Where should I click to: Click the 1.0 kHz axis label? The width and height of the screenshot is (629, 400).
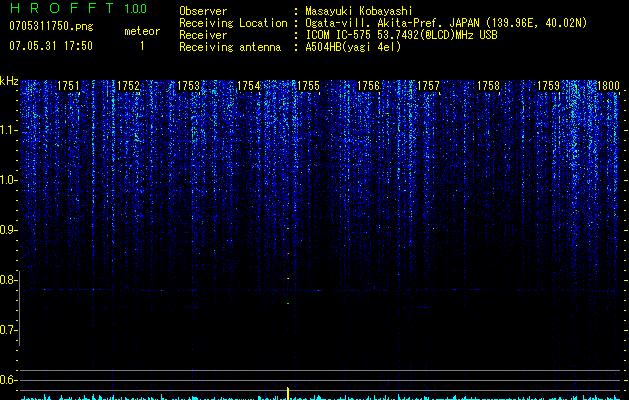(x=9, y=180)
